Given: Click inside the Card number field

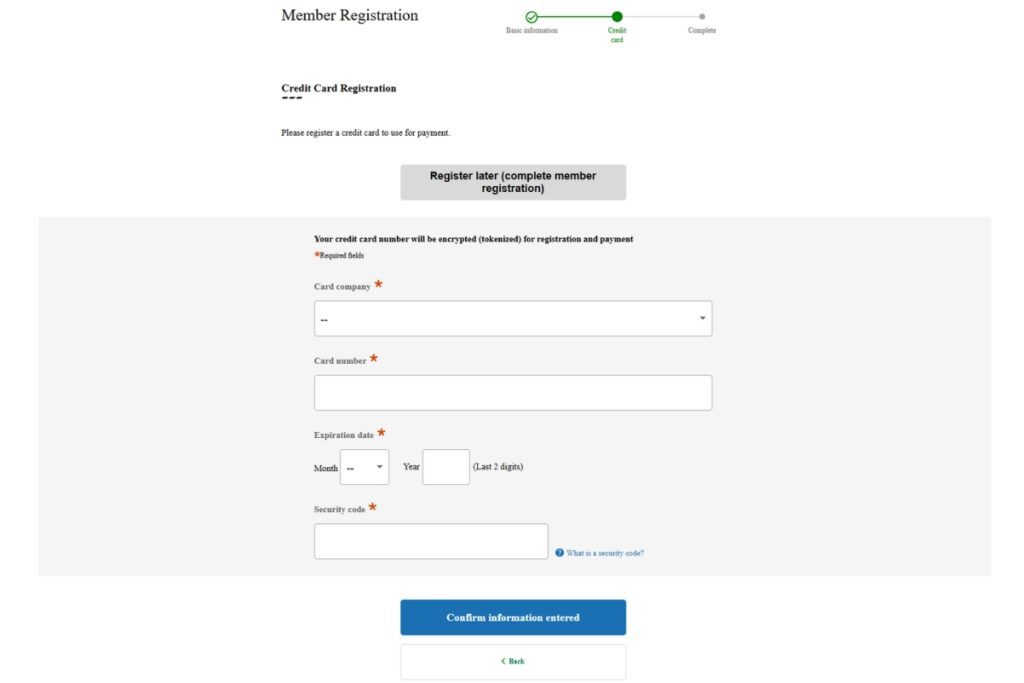Looking at the screenshot, I should pos(512,391).
